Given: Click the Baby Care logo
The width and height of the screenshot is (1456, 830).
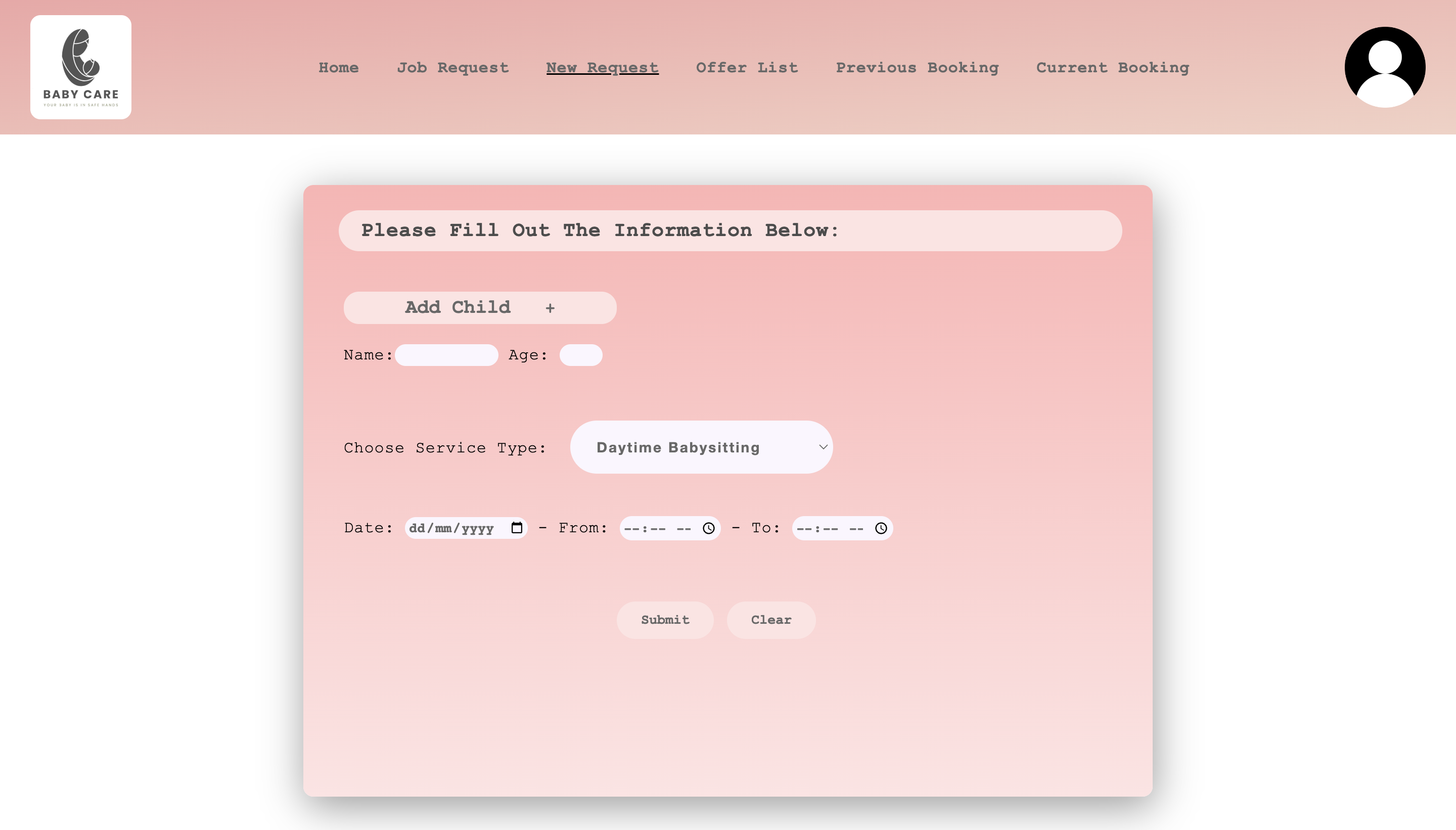Looking at the screenshot, I should click(x=81, y=67).
